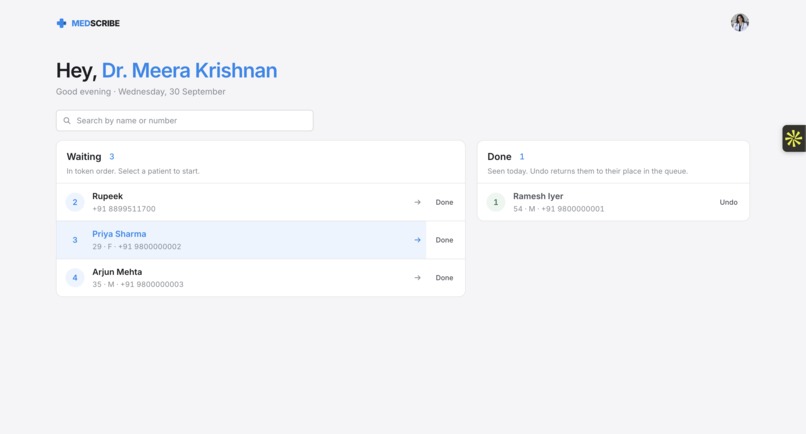Image resolution: width=806 pixels, height=434 pixels.
Task: Click Good evening date line
Action: [141, 92]
